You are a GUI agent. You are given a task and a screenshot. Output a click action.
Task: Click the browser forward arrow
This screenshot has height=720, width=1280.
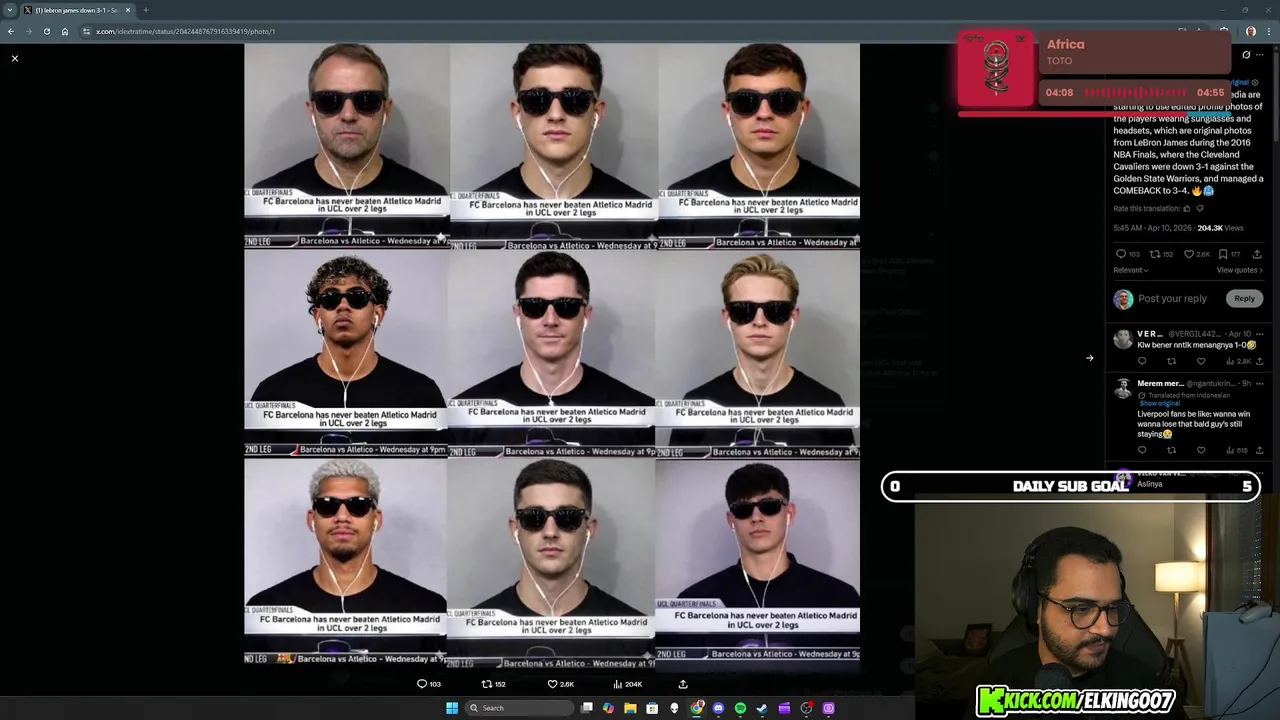[x=28, y=31]
